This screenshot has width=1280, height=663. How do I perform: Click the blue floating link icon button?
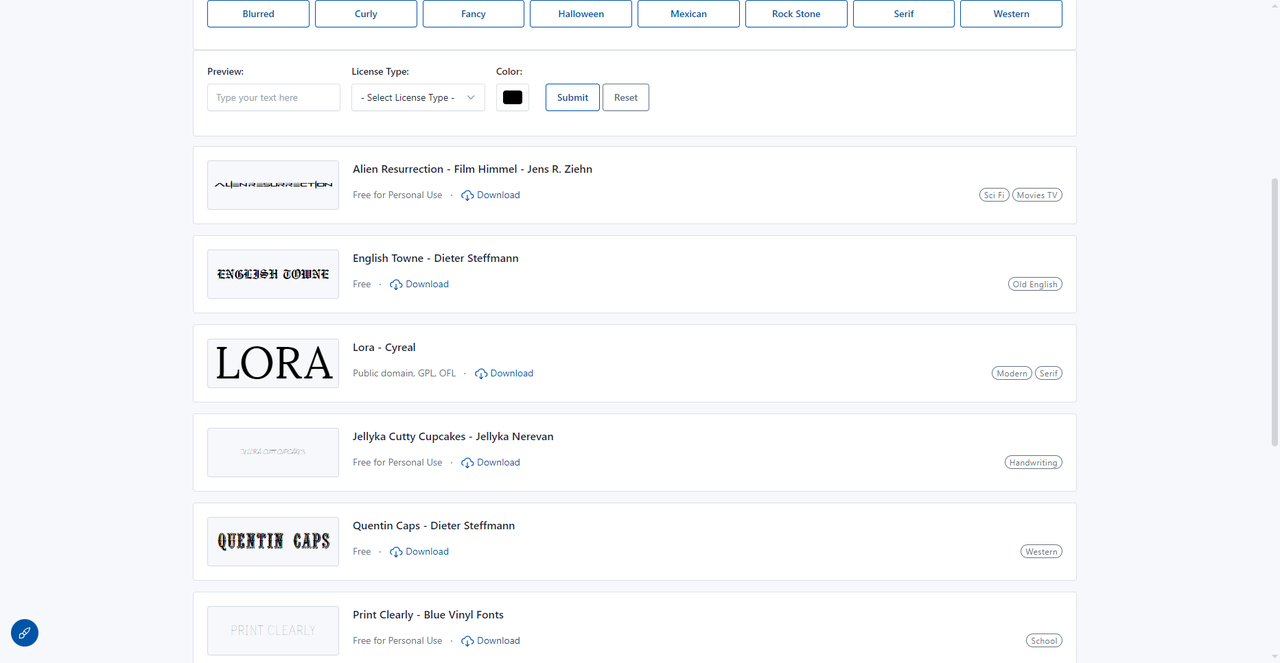click(x=25, y=632)
